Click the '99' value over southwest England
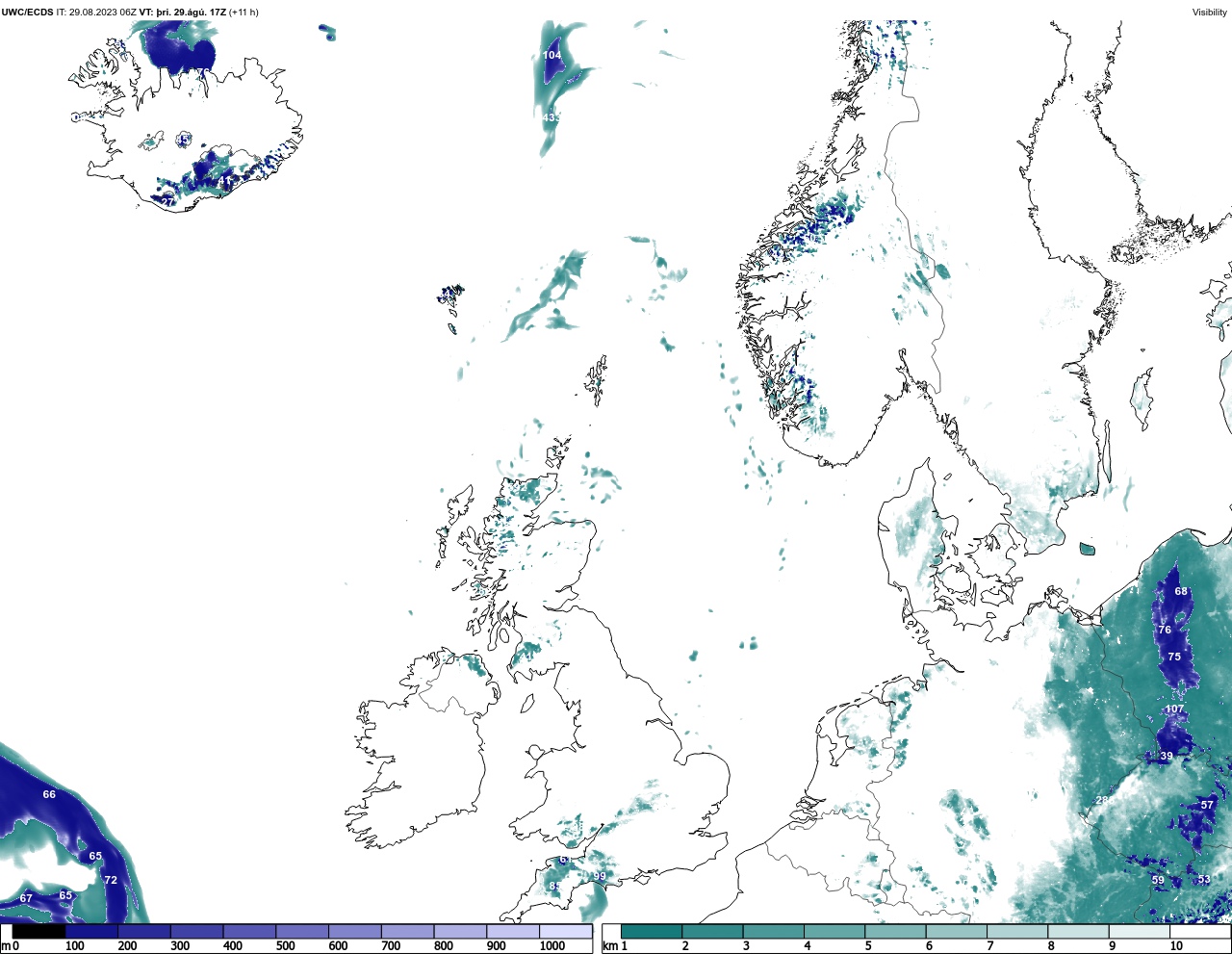Screen dimensions: 1232x954 600,876
